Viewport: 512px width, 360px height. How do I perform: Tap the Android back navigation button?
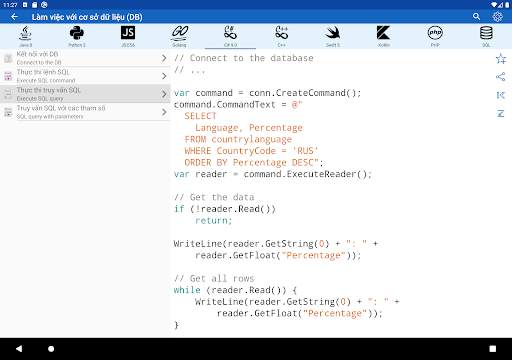pyautogui.click(x=19, y=349)
